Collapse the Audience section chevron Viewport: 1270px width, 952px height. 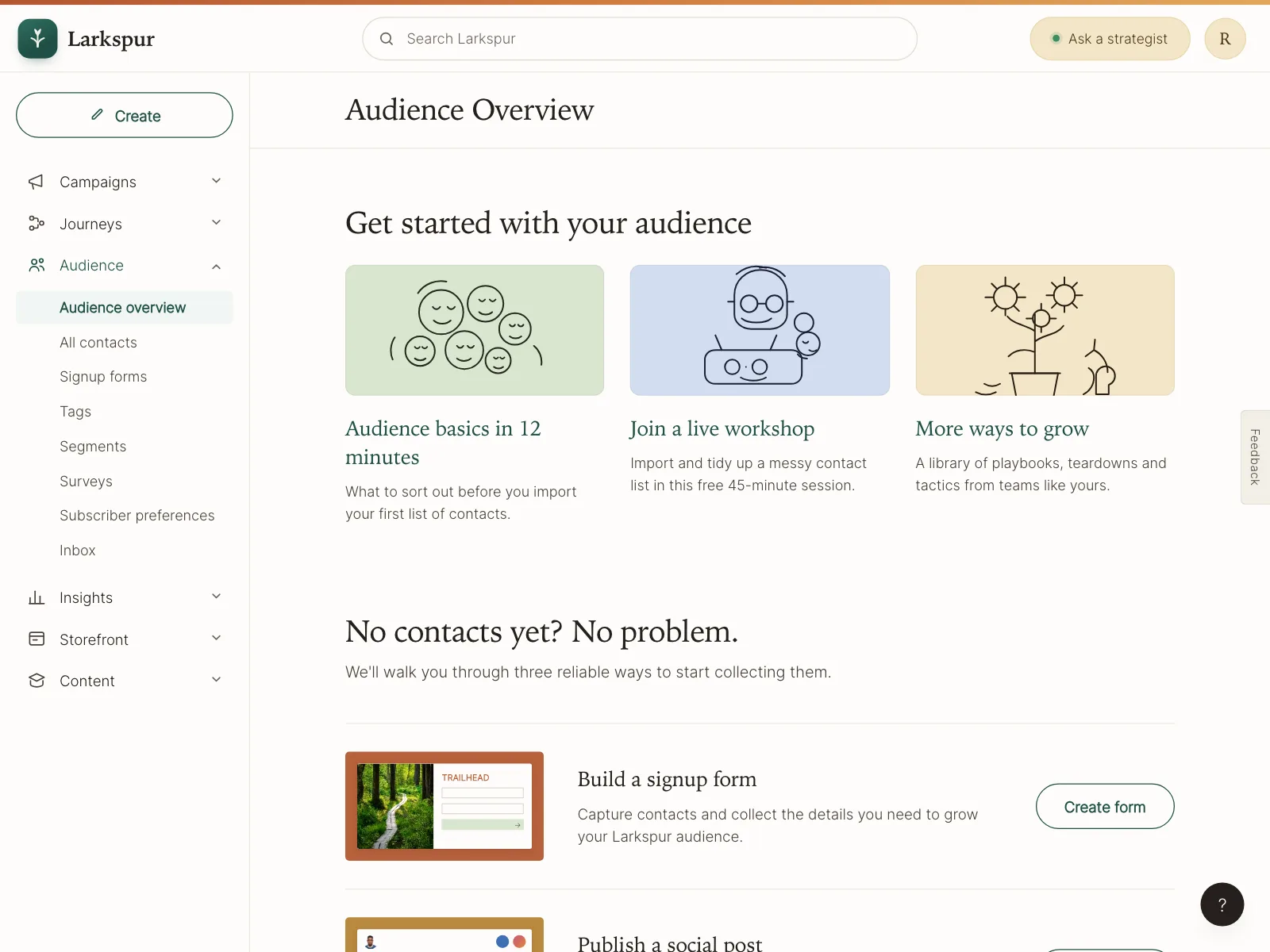coord(217,266)
